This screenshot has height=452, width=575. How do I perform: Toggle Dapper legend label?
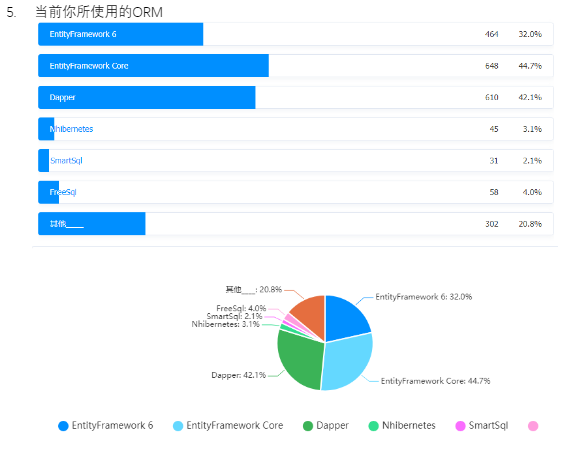click(x=332, y=425)
